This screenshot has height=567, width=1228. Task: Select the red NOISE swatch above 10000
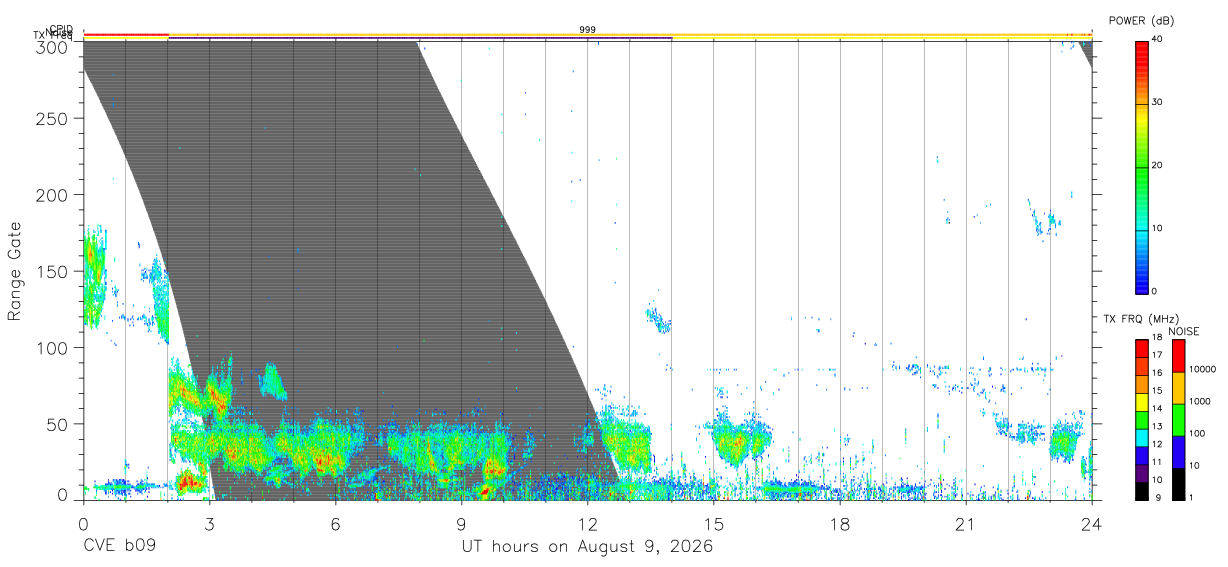pyautogui.click(x=1179, y=355)
